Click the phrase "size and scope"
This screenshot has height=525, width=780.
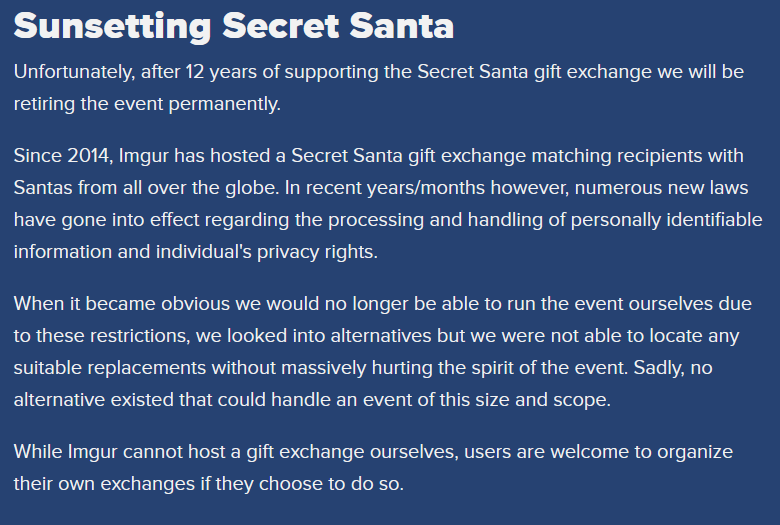(x=542, y=400)
